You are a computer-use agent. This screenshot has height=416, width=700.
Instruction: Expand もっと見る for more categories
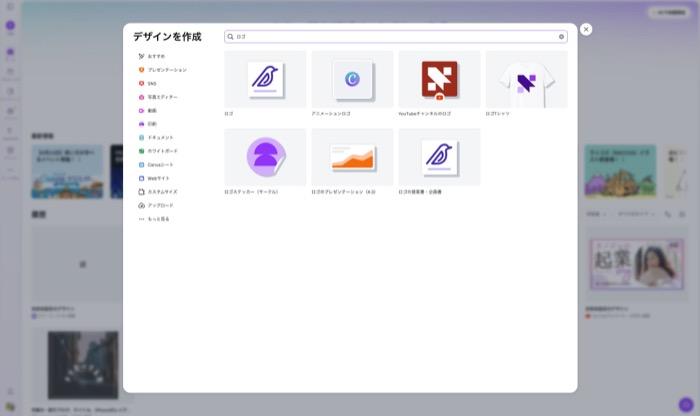tap(154, 219)
